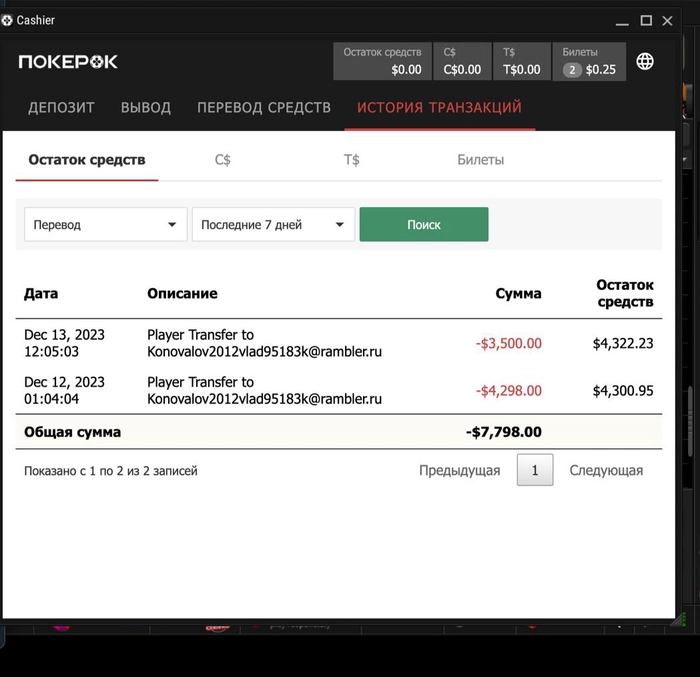Select the Остаток средств sub-tab
The image size is (700, 677).
click(87, 160)
